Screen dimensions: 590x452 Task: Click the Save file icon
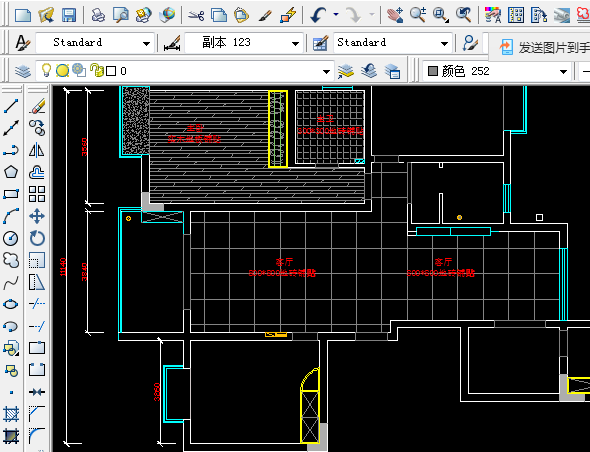[69, 15]
